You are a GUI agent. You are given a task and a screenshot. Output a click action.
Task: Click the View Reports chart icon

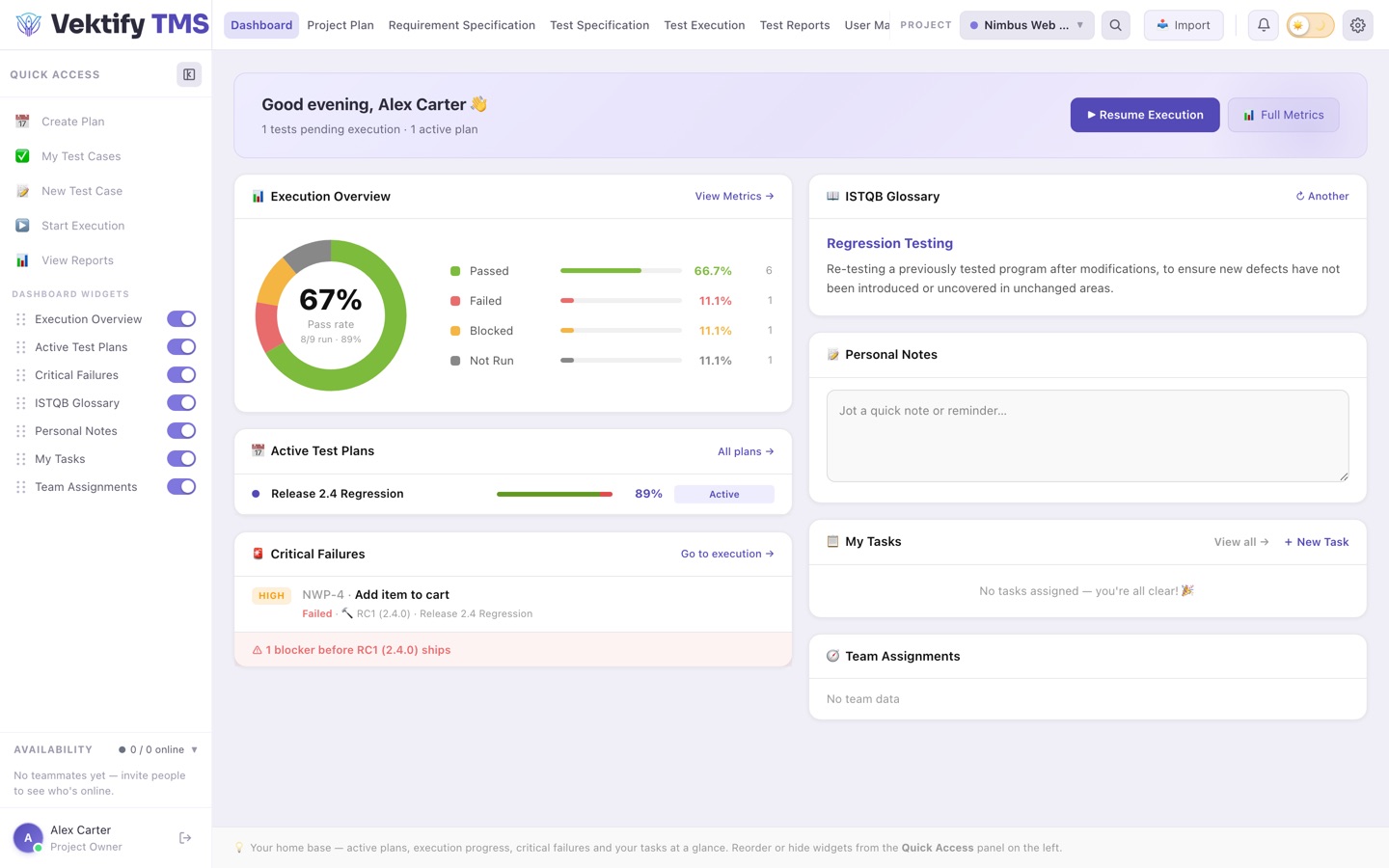tap(22, 260)
